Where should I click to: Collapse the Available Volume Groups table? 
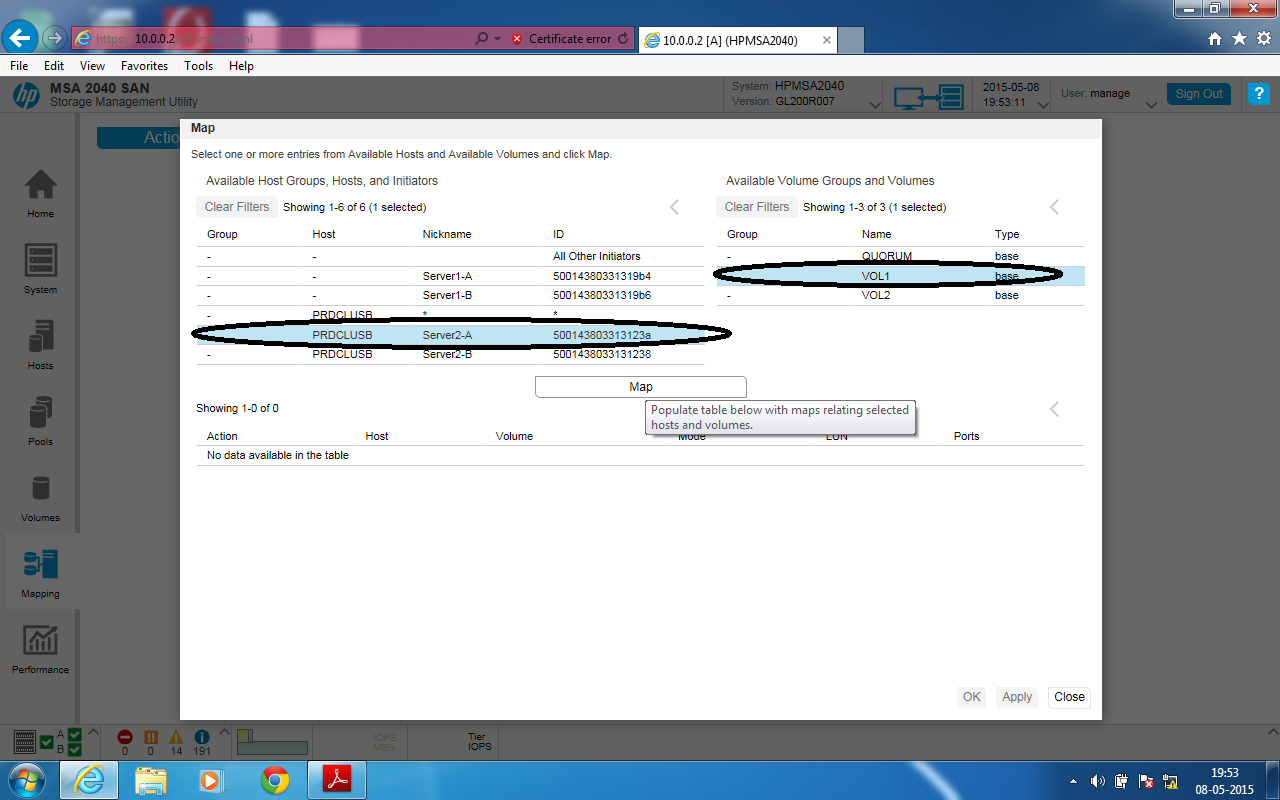click(1054, 207)
